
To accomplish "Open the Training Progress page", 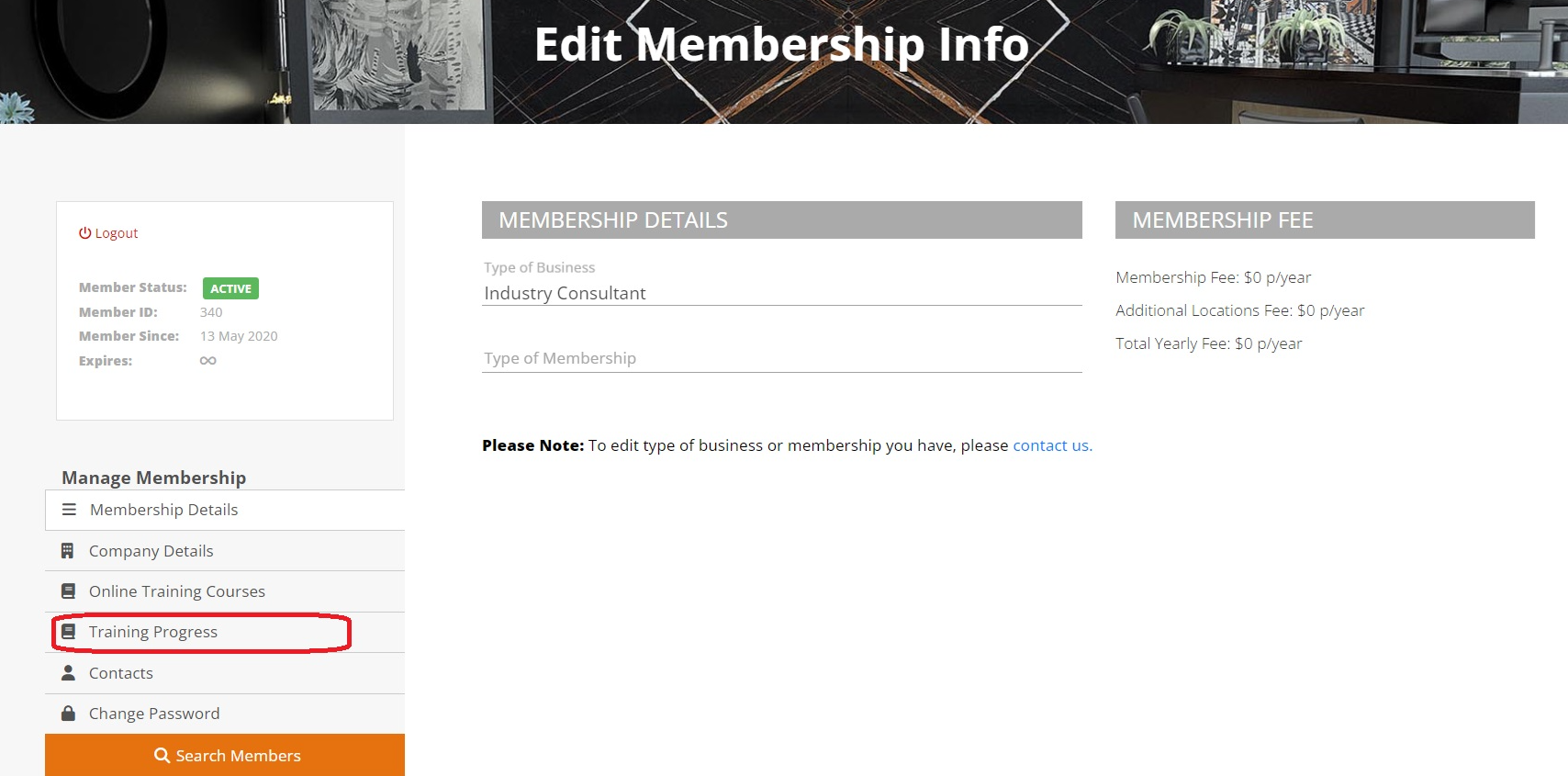I will click(x=153, y=632).
